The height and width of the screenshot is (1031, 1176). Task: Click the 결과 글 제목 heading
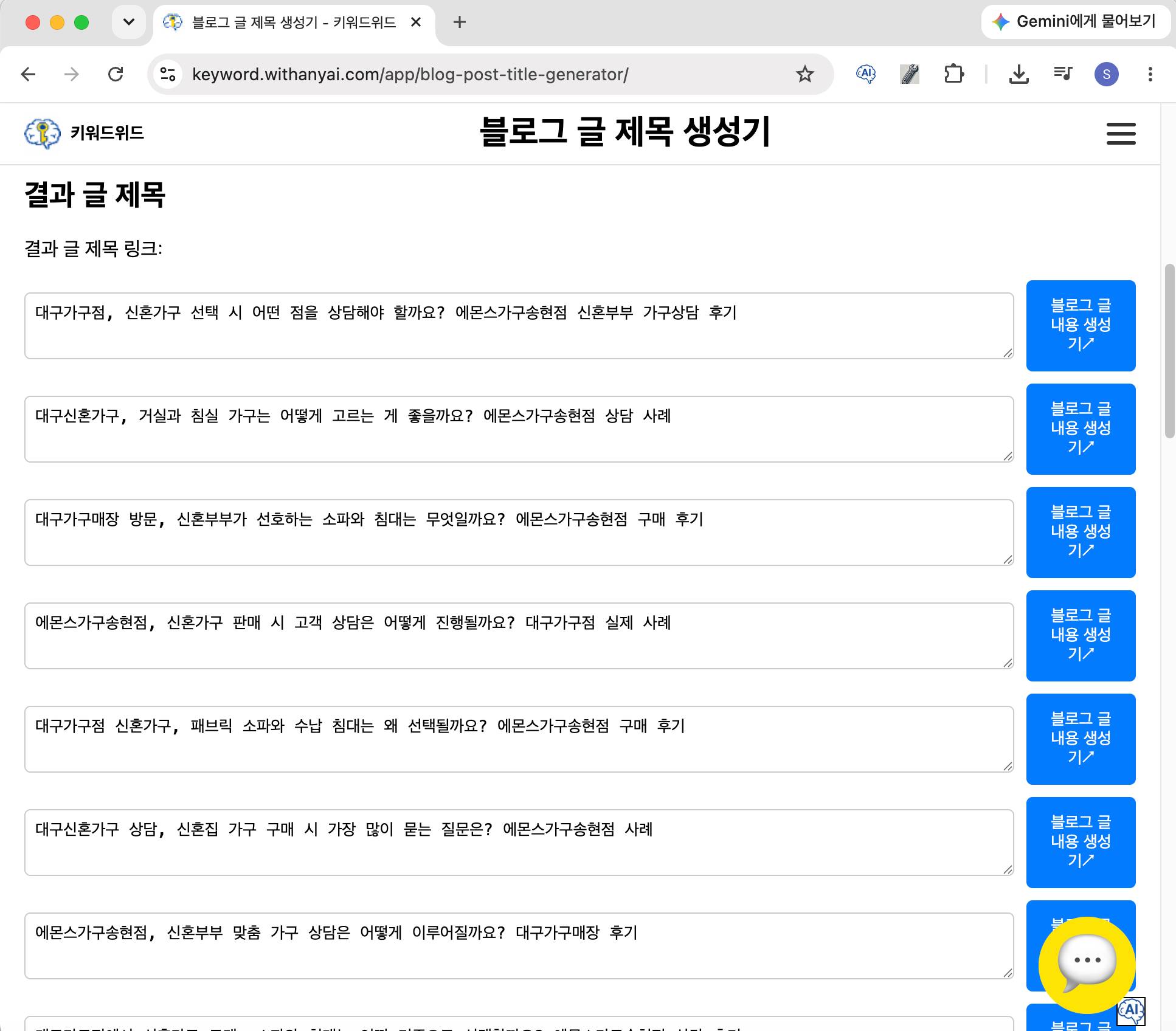pyautogui.click(x=95, y=195)
